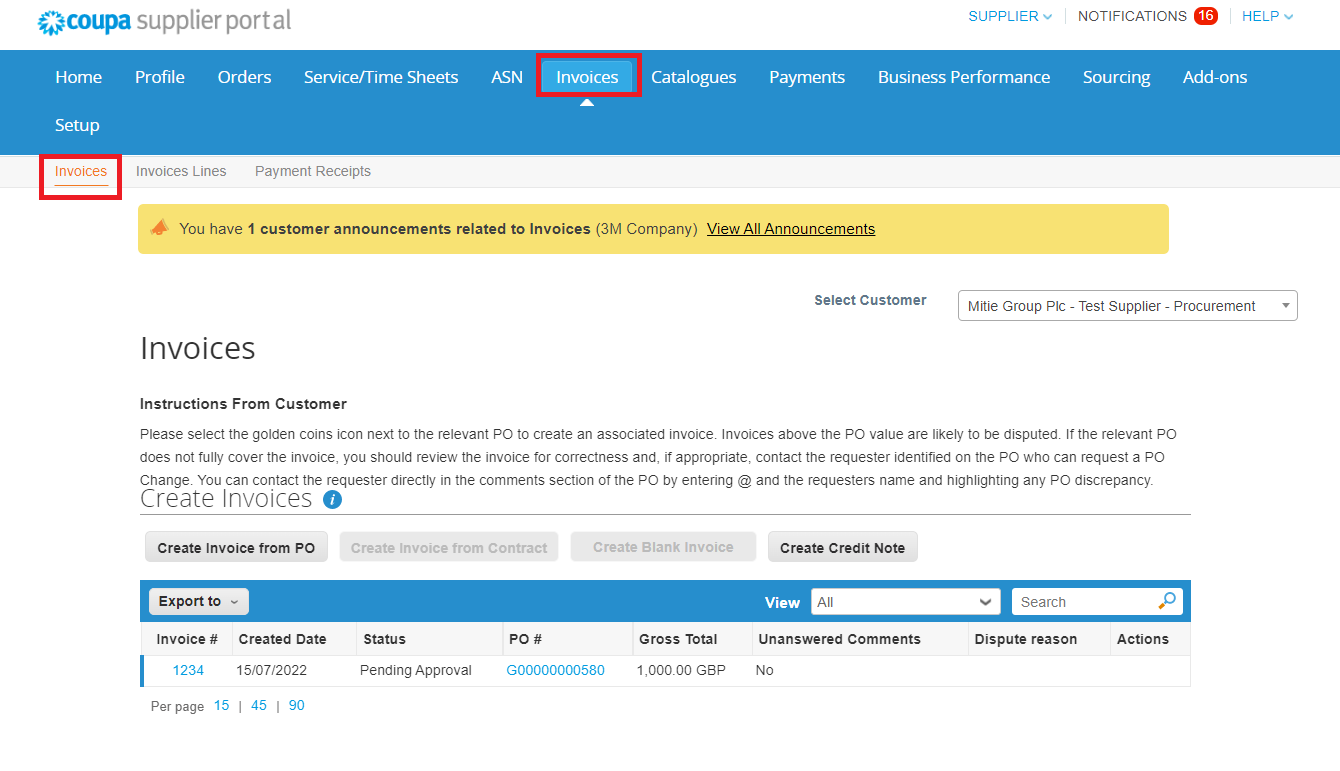Click the magnifier search icon
1340x771 pixels.
coord(1167,601)
